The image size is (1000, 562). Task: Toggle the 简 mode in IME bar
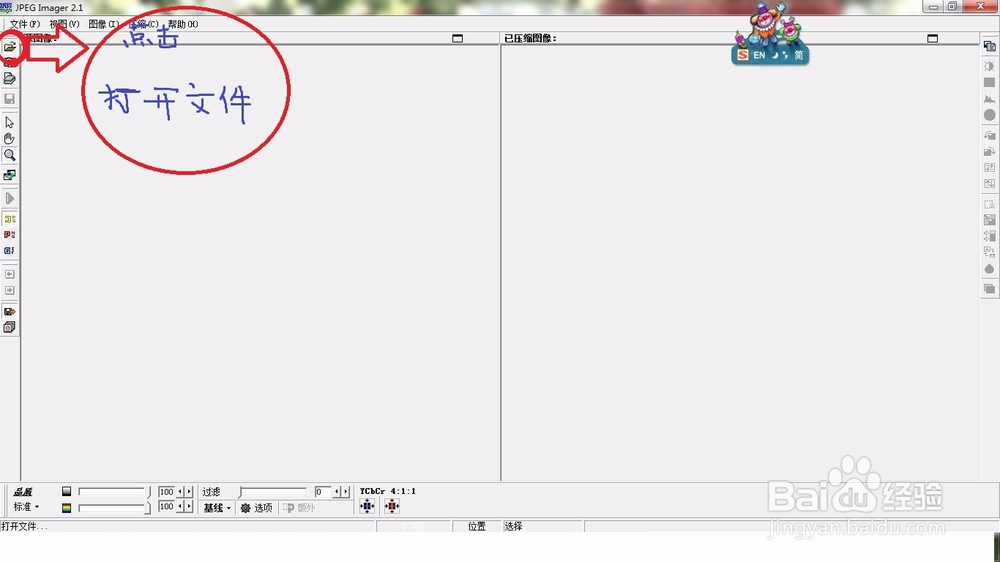798,55
